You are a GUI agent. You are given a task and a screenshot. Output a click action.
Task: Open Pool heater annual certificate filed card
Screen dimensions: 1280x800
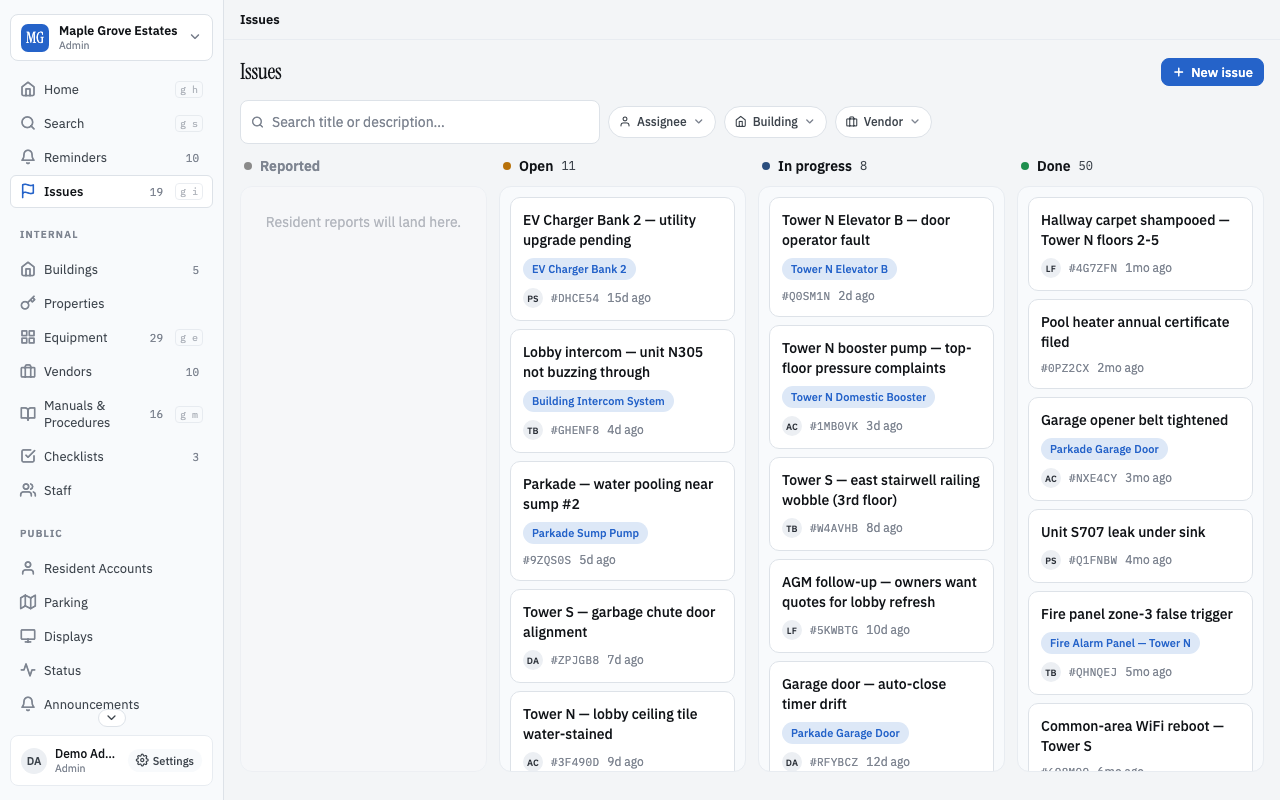tap(1140, 344)
